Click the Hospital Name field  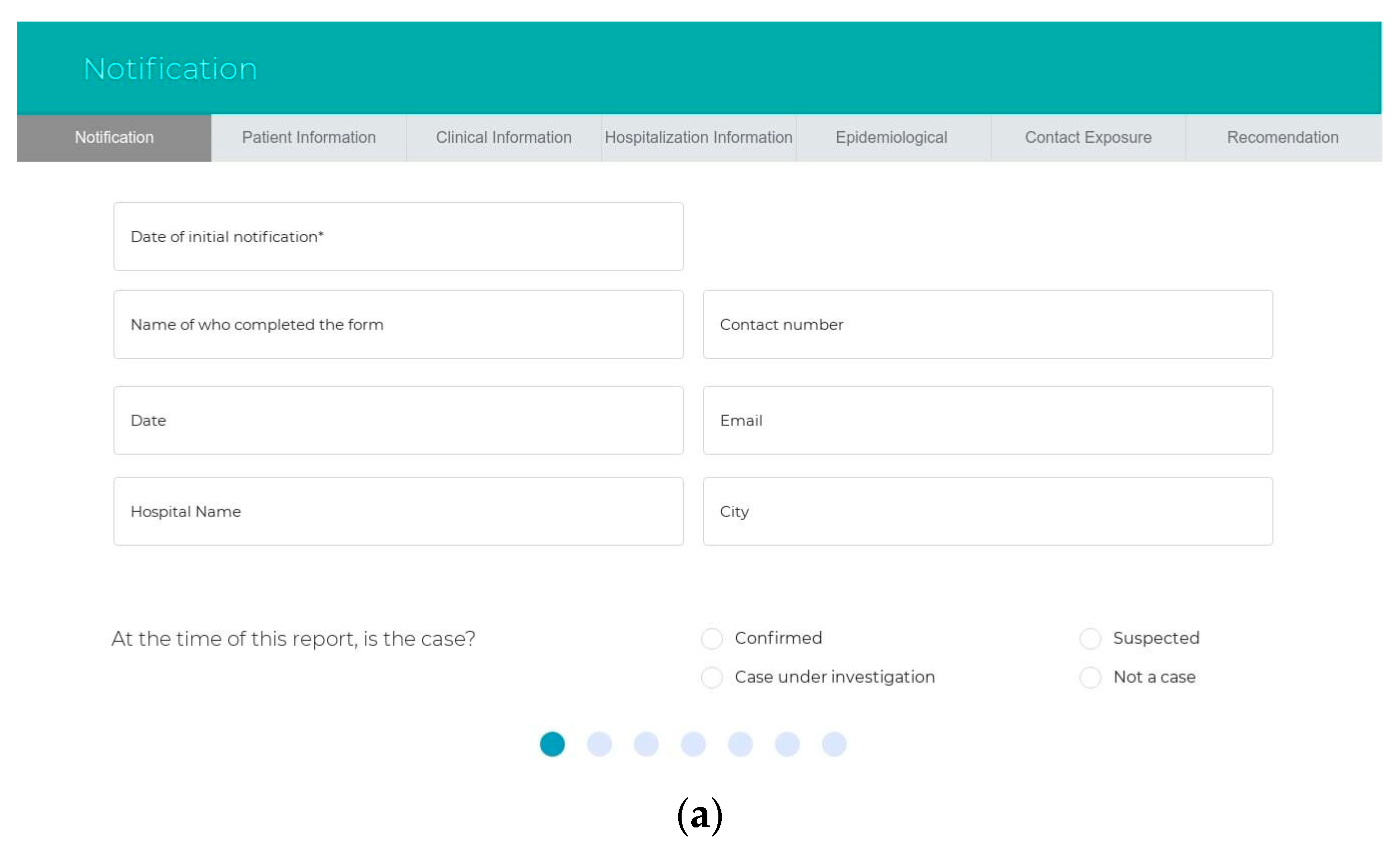point(398,511)
